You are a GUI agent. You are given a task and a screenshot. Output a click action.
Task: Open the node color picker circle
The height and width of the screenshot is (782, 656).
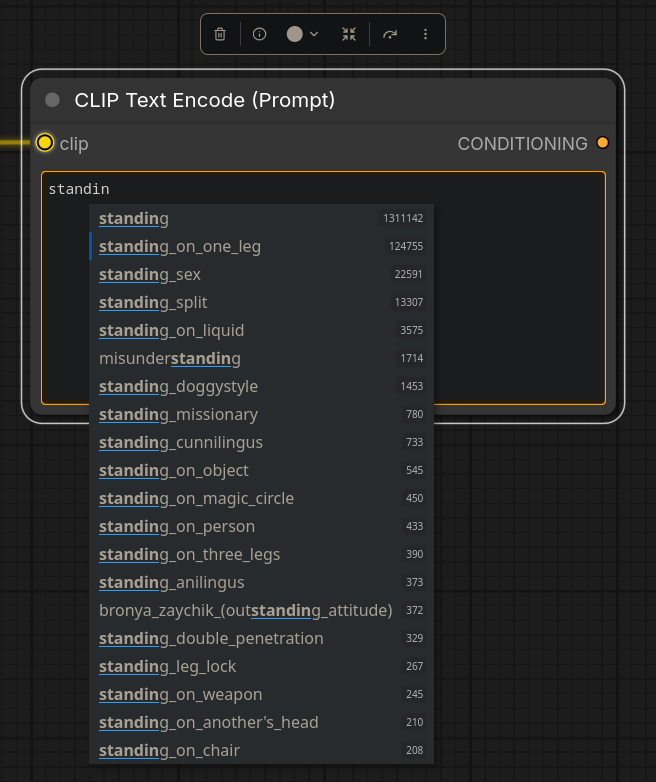(x=295, y=34)
